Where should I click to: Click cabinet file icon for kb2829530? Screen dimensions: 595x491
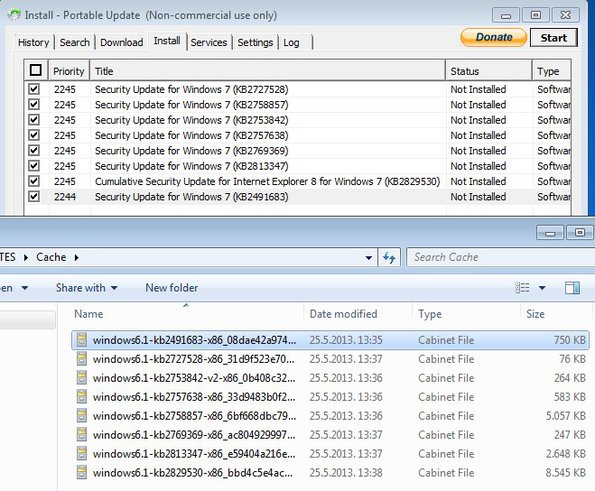(x=82, y=472)
